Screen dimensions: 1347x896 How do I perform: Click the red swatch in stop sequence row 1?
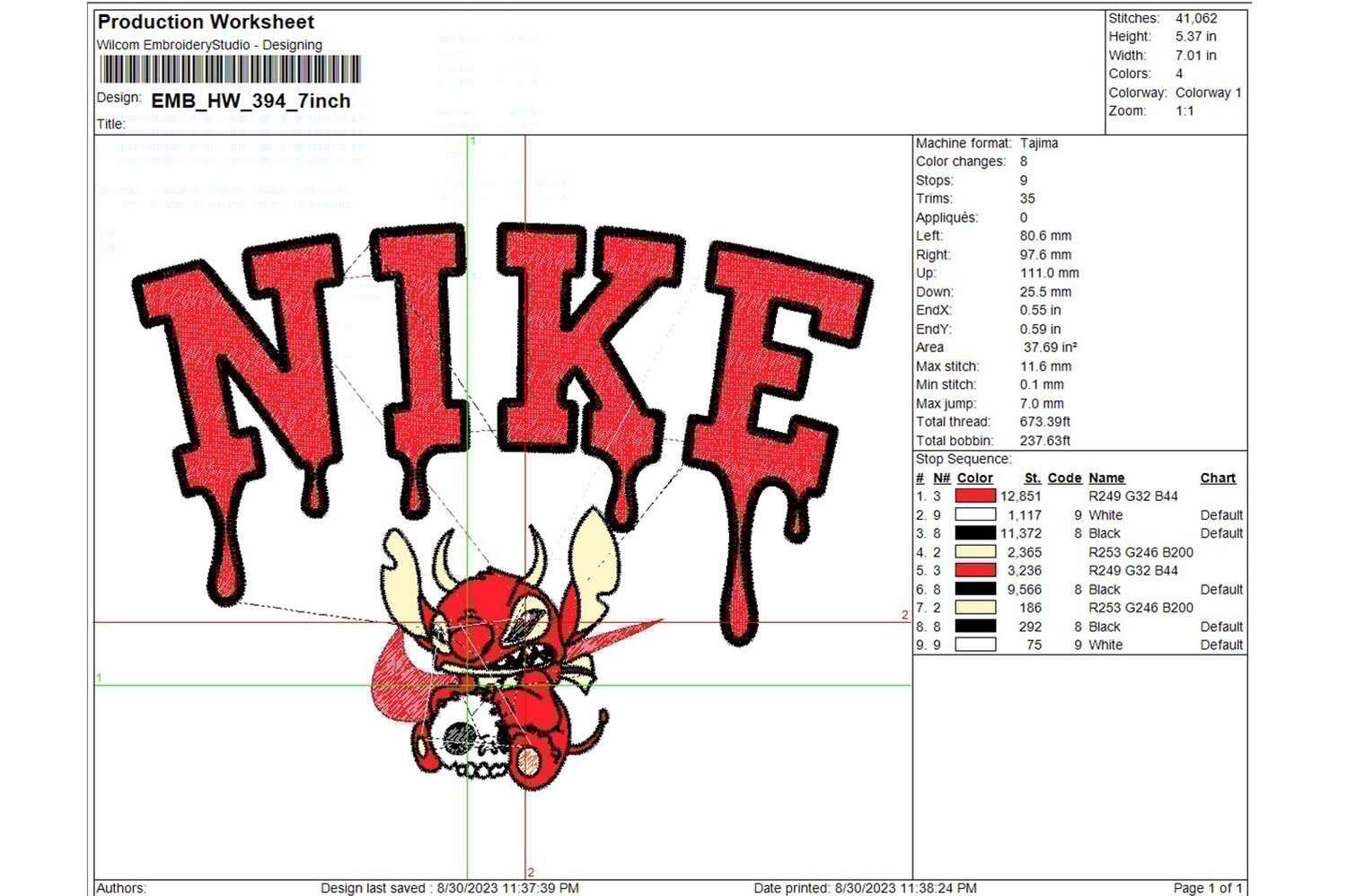[x=975, y=496]
